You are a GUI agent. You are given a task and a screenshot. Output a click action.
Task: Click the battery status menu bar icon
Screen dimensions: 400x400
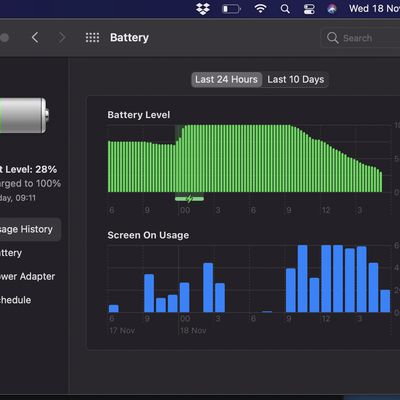[x=231, y=9]
